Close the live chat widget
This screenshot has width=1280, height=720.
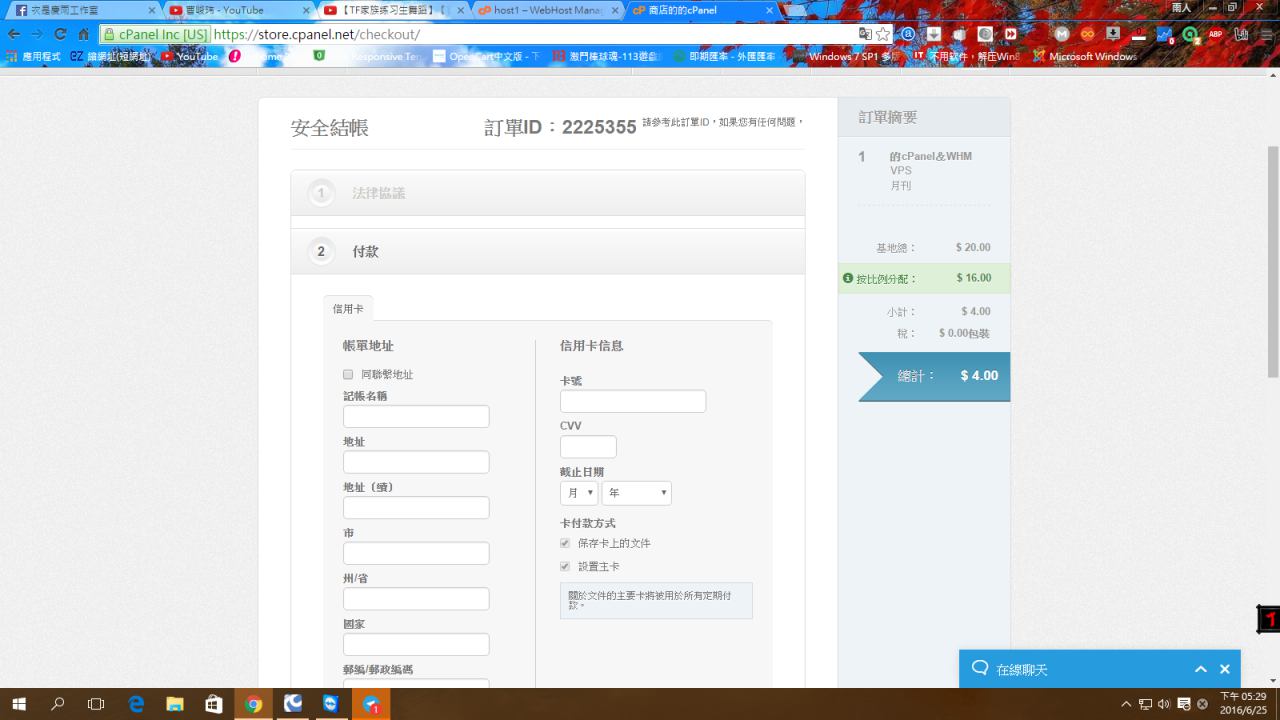point(1225,669)
